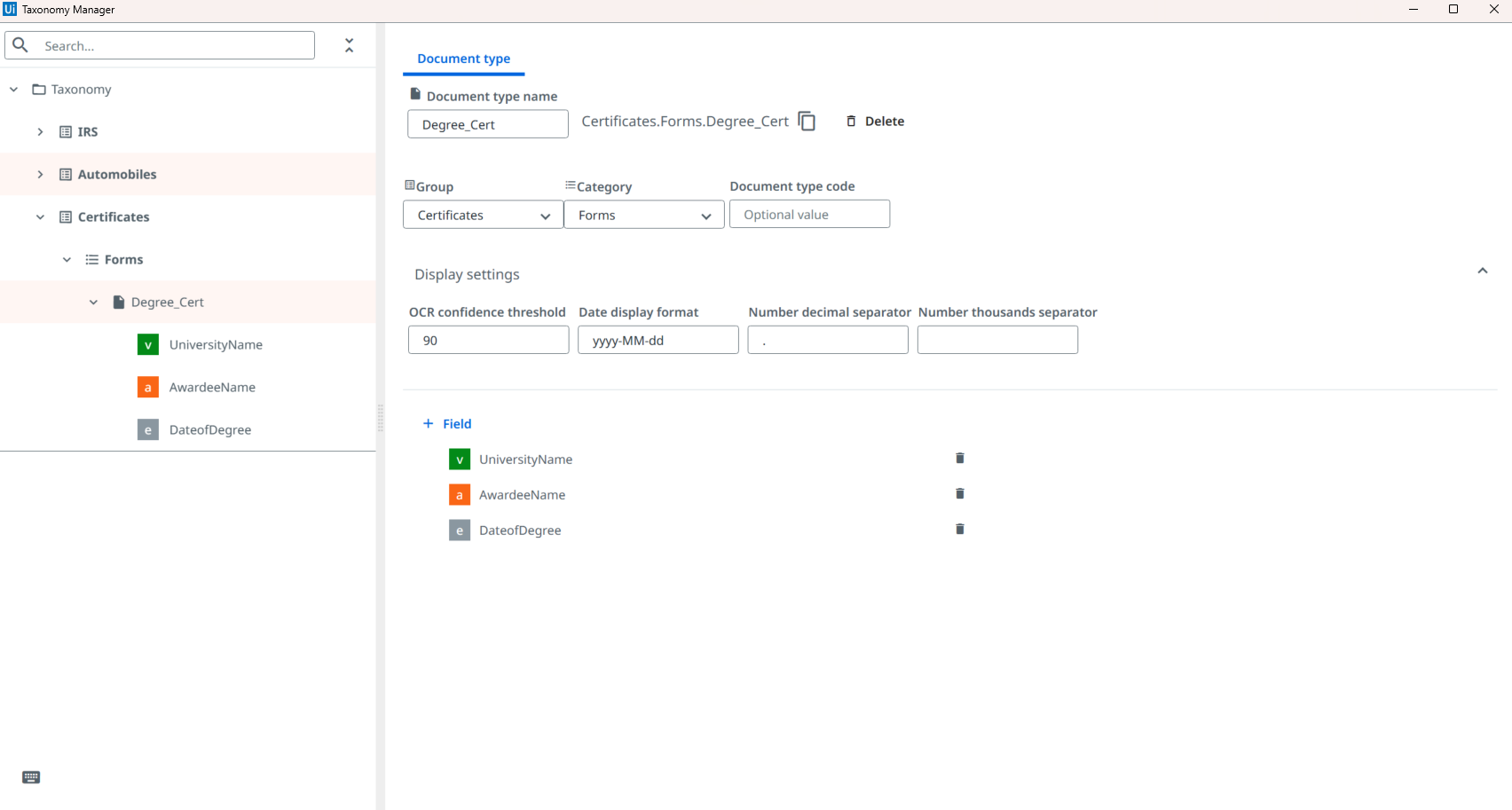The image size is (1512, 810).
Task: Delete the Degree_Cert document type
Action: (x=875, y=122)
